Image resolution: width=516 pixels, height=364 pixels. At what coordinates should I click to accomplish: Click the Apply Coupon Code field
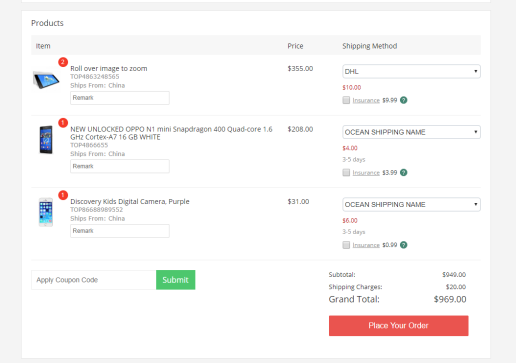94,280
